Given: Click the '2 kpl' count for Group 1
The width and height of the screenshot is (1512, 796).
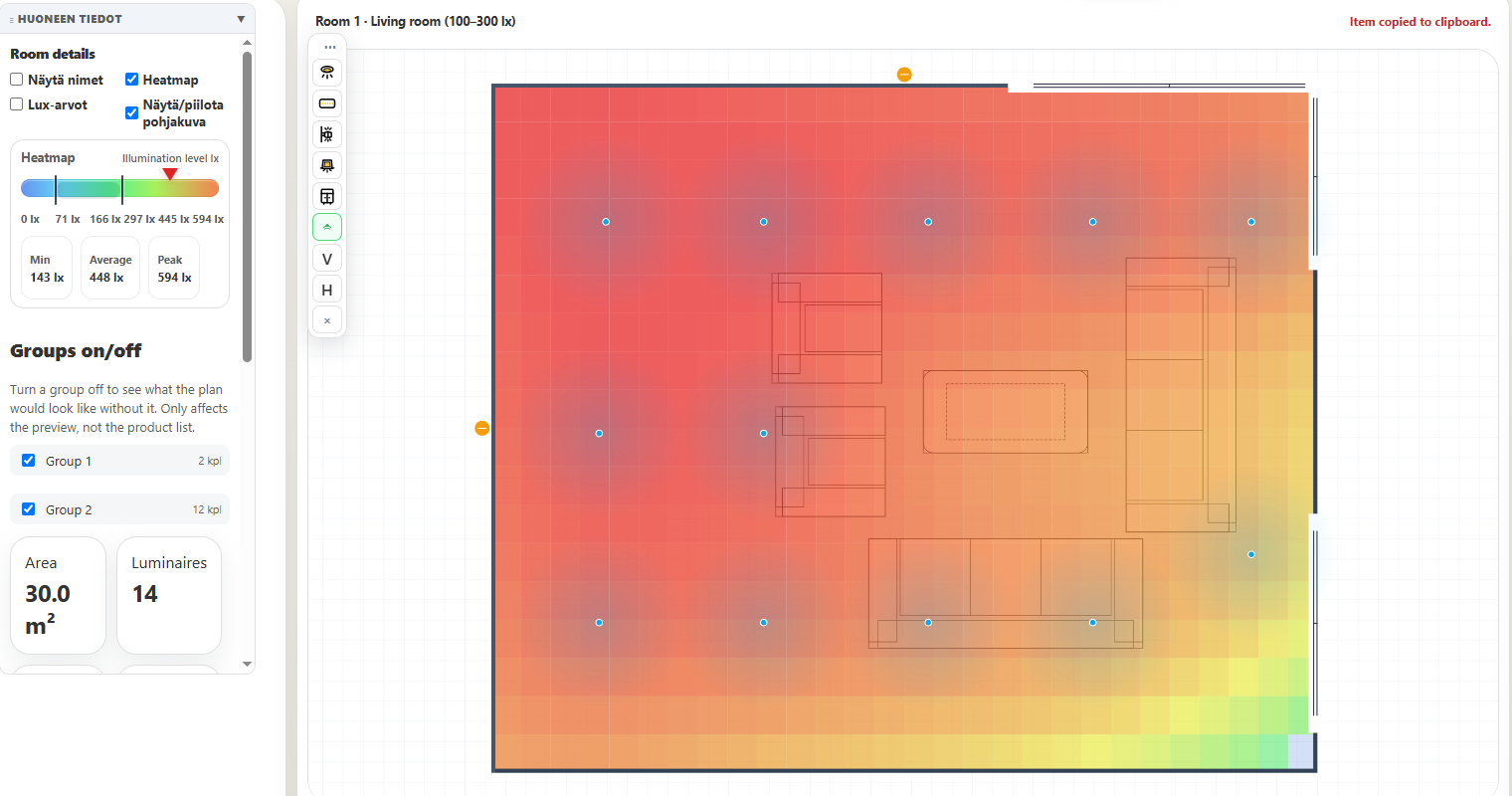Looking at the screenshot, I should coord(210,461).
